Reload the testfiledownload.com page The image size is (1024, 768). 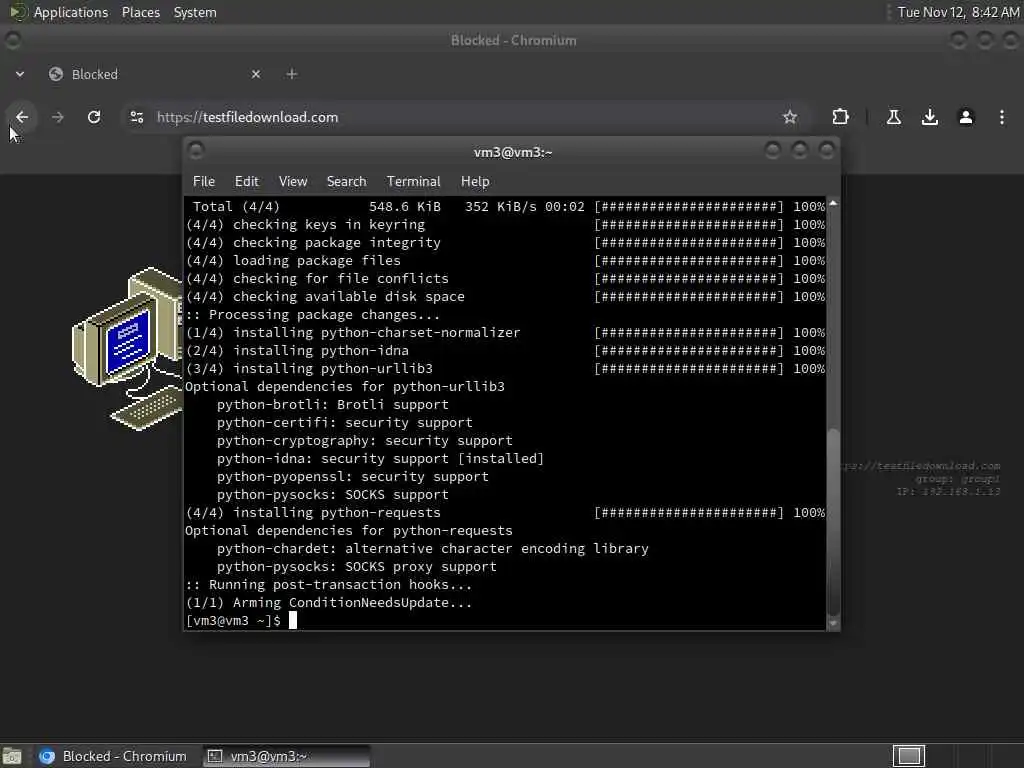pyautogui.click(x=94, y=117)
